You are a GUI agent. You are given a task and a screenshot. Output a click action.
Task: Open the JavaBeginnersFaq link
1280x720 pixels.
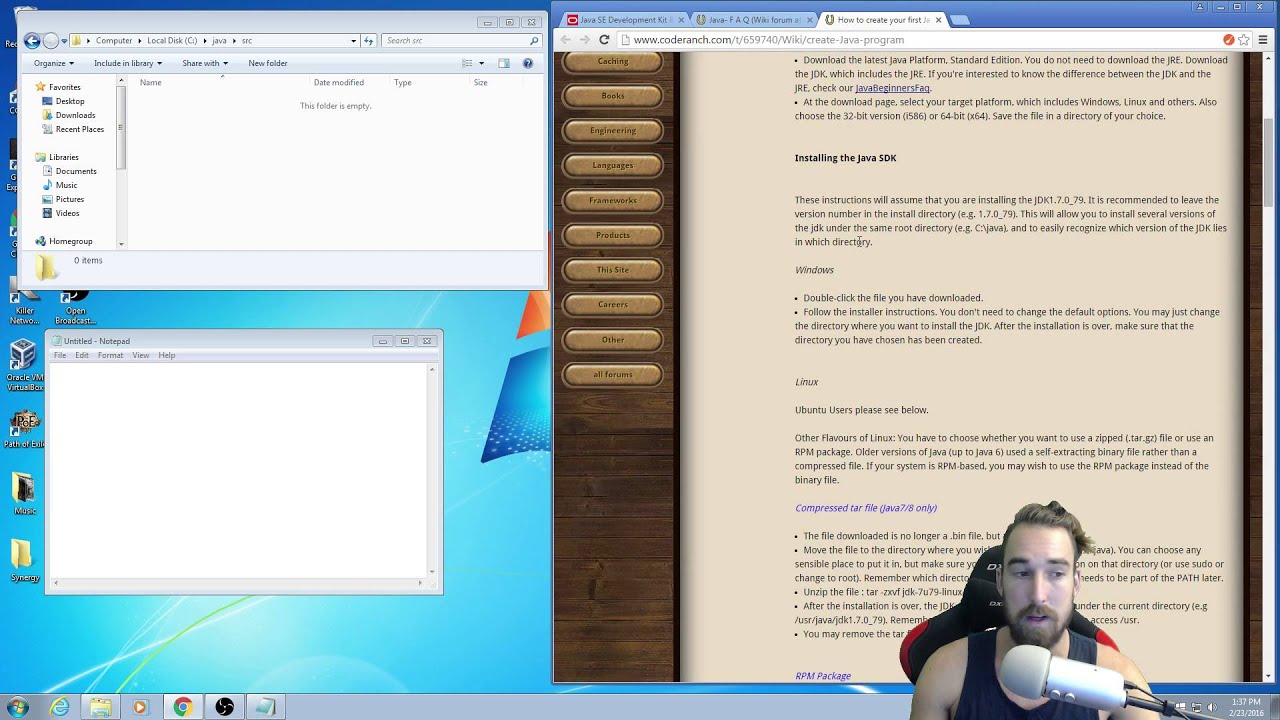click(x=892, y=88)
